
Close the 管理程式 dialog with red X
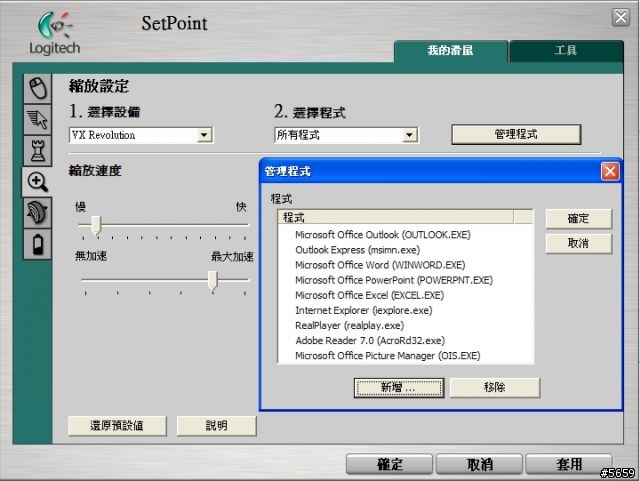[610, 171]
